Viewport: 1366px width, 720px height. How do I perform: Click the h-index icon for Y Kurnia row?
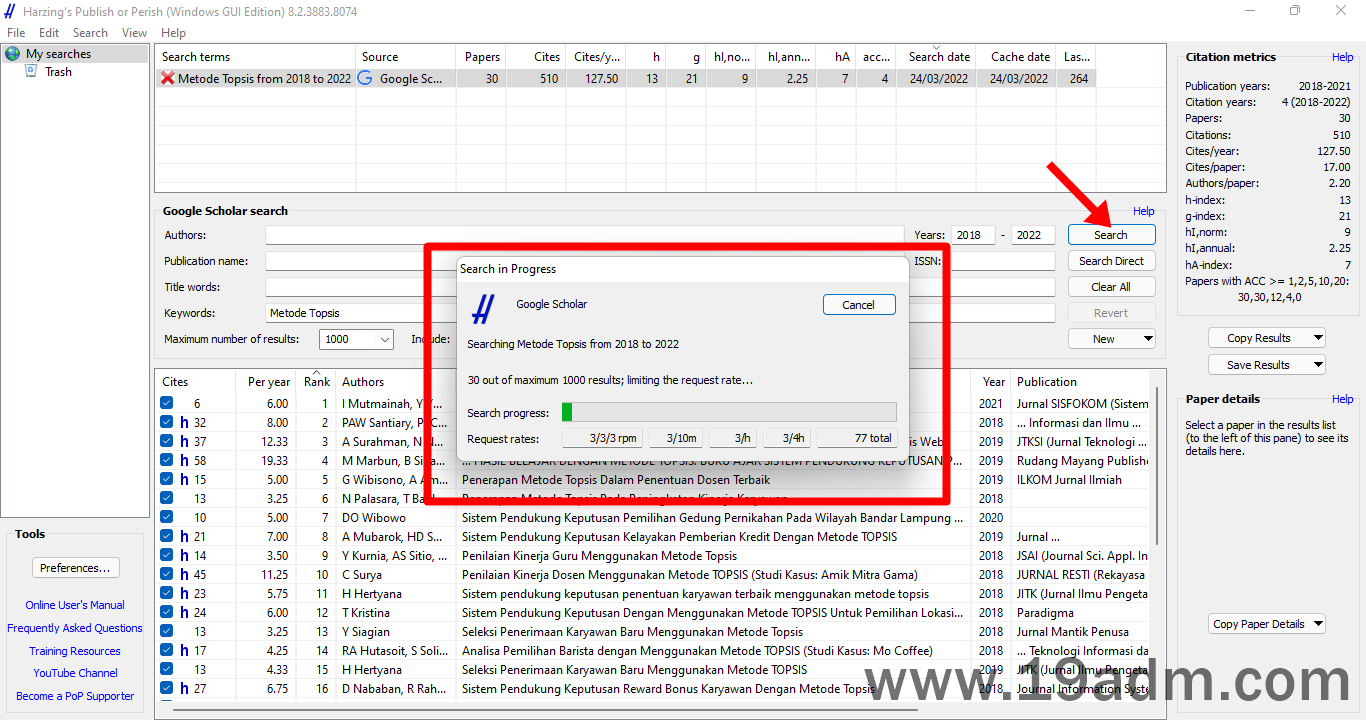click(x=184, y=556)
